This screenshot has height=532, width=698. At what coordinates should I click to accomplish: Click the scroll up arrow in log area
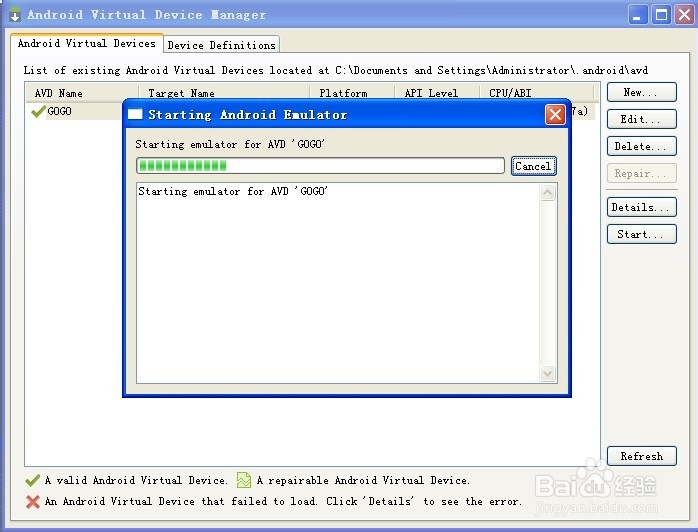coord(547,193)
